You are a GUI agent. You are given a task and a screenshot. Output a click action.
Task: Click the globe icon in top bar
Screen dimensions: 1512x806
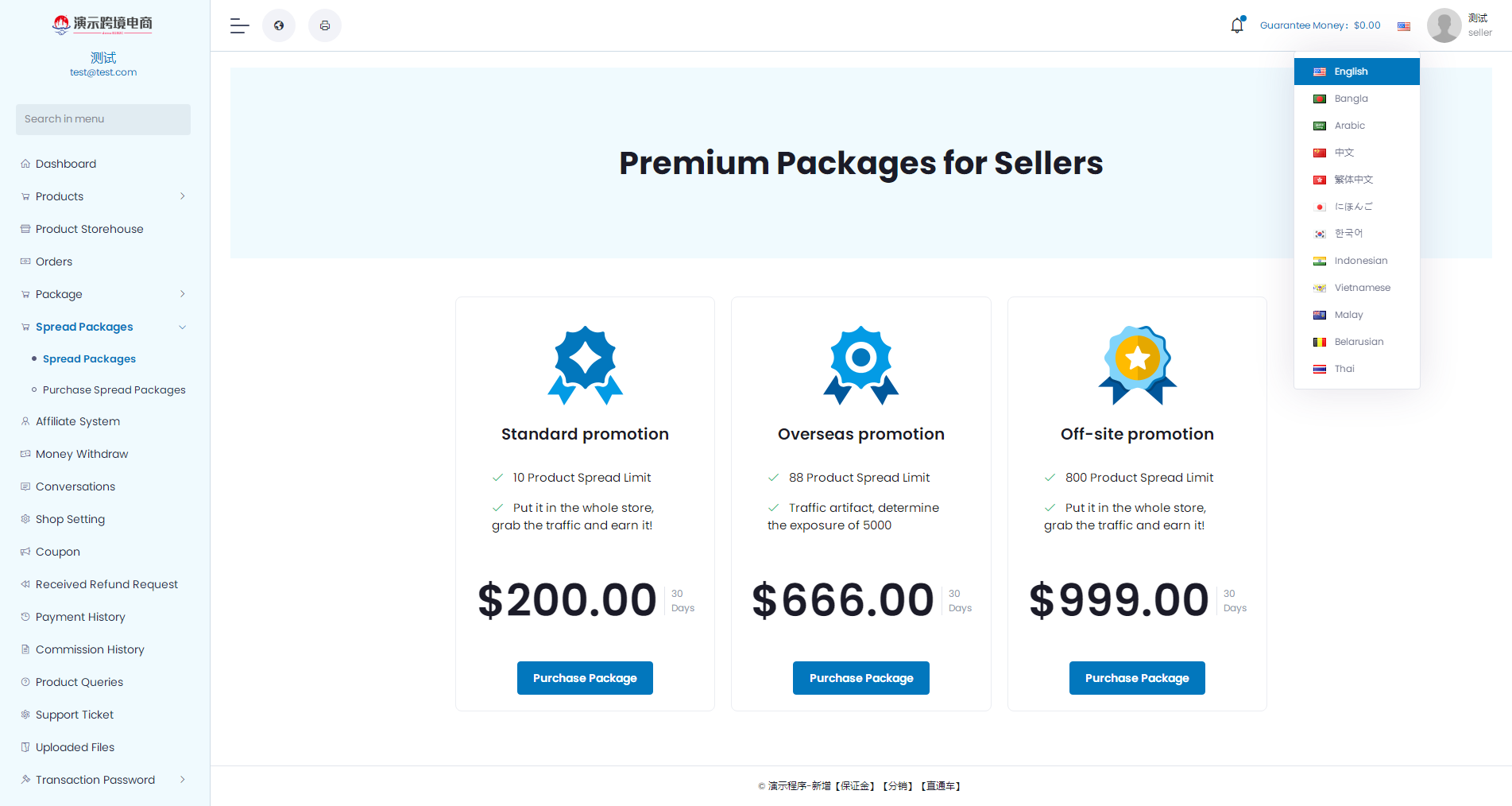[279, 25]
